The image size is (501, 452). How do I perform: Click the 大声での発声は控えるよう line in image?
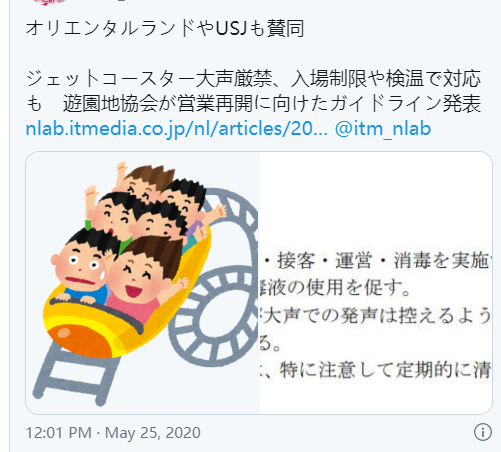click(x=377, y=315)
